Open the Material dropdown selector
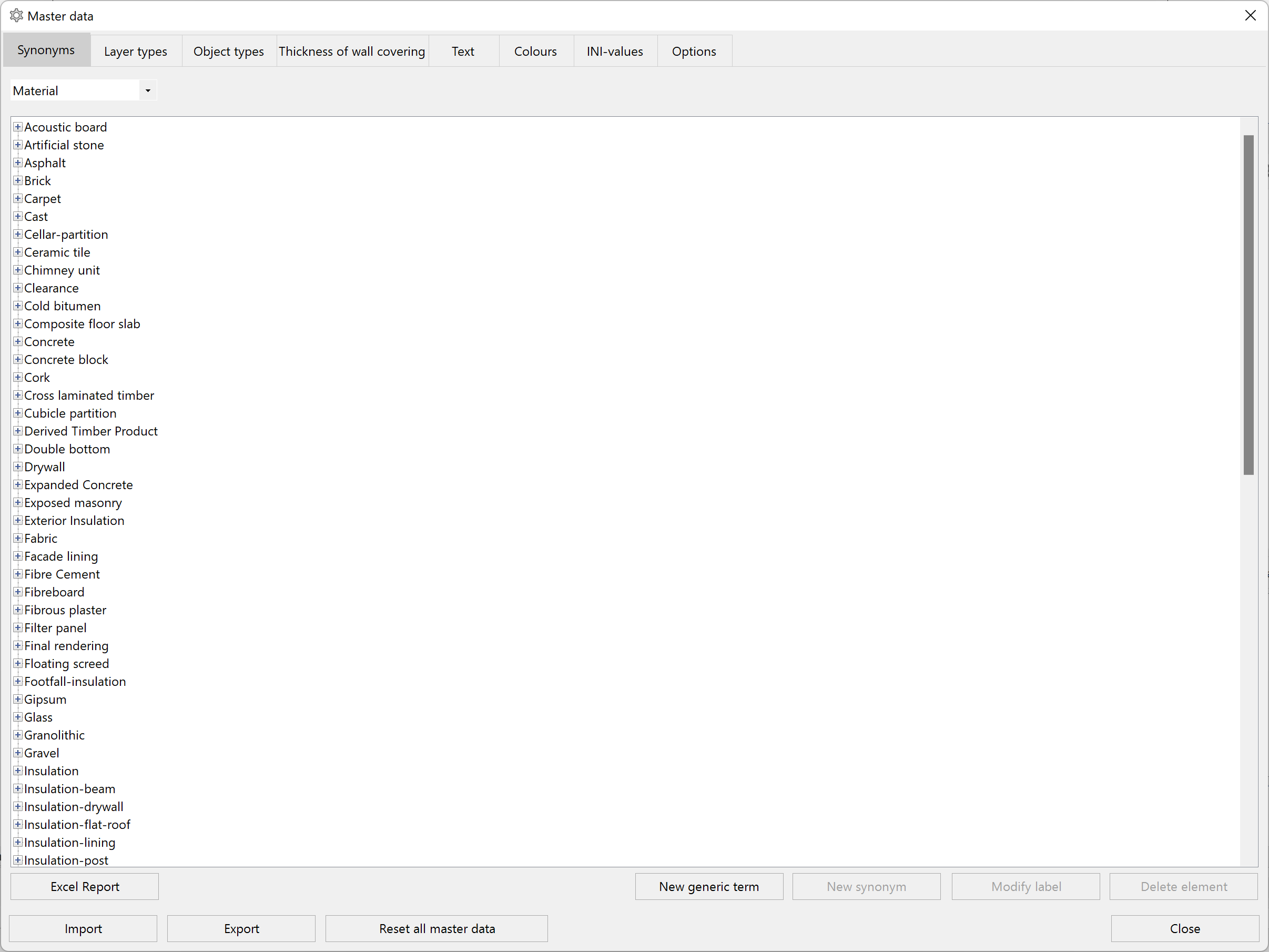 [147, 91]
